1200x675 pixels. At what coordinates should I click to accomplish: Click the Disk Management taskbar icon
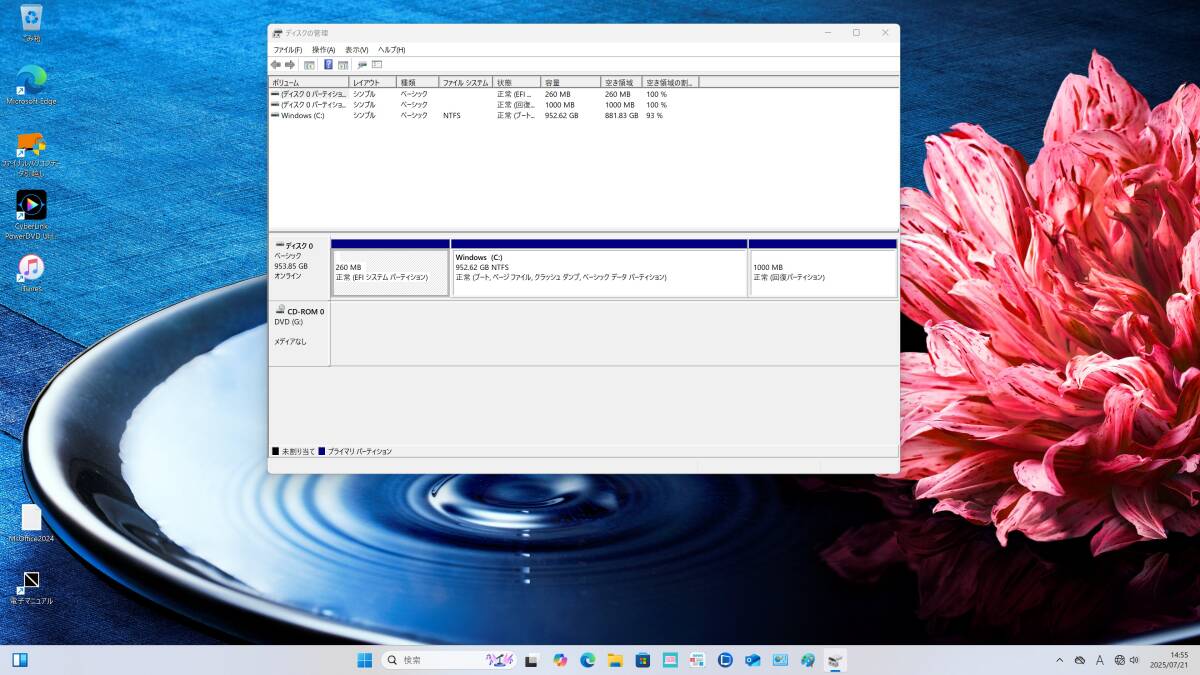pyautogui.click(x=835, y=660)
